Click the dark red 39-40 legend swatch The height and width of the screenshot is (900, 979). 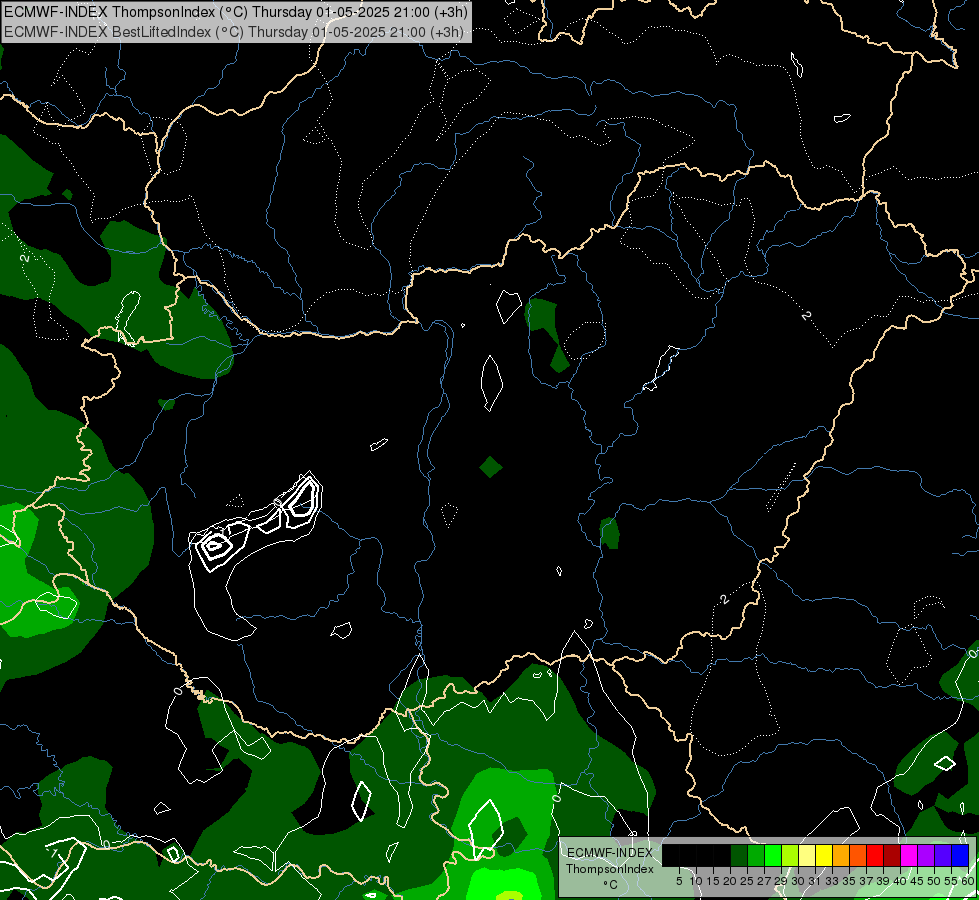coord(892,855)
